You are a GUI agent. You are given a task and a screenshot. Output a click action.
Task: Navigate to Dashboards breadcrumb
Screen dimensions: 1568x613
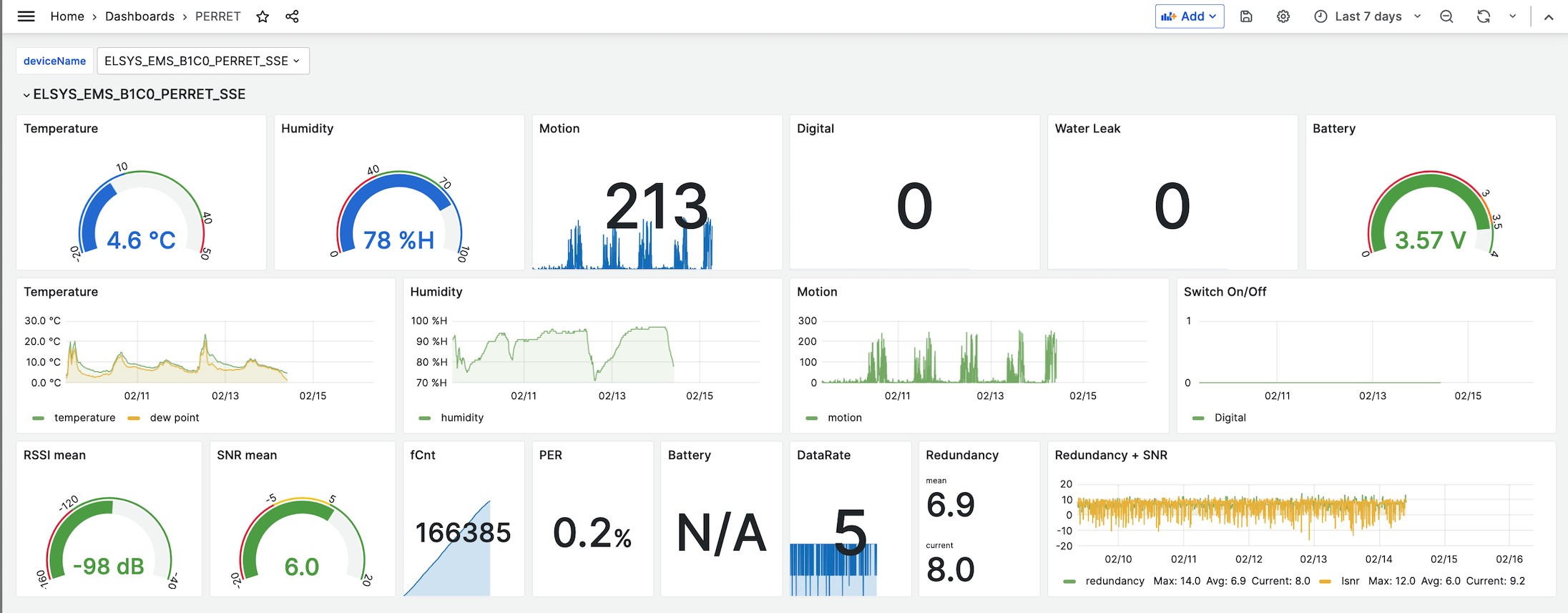tap(139, 16)
